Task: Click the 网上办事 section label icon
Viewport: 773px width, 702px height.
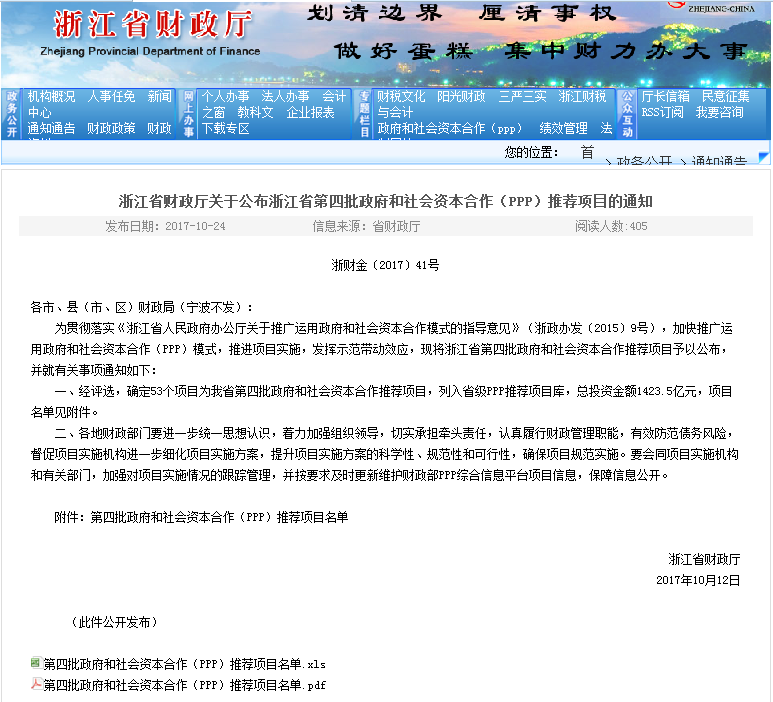Action: [188, 113]
